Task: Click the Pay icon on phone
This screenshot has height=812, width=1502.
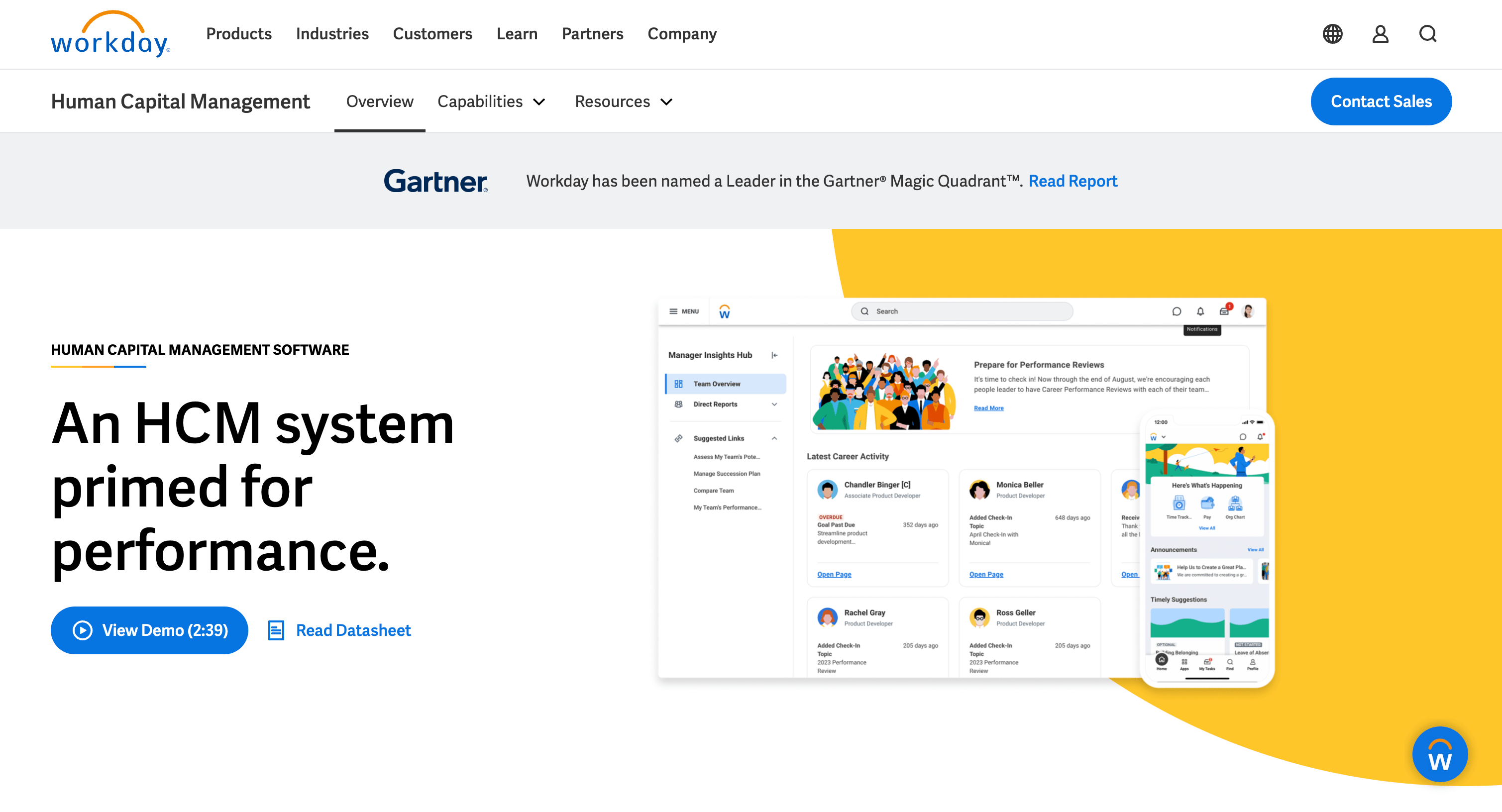Action: coord(1207,503)
